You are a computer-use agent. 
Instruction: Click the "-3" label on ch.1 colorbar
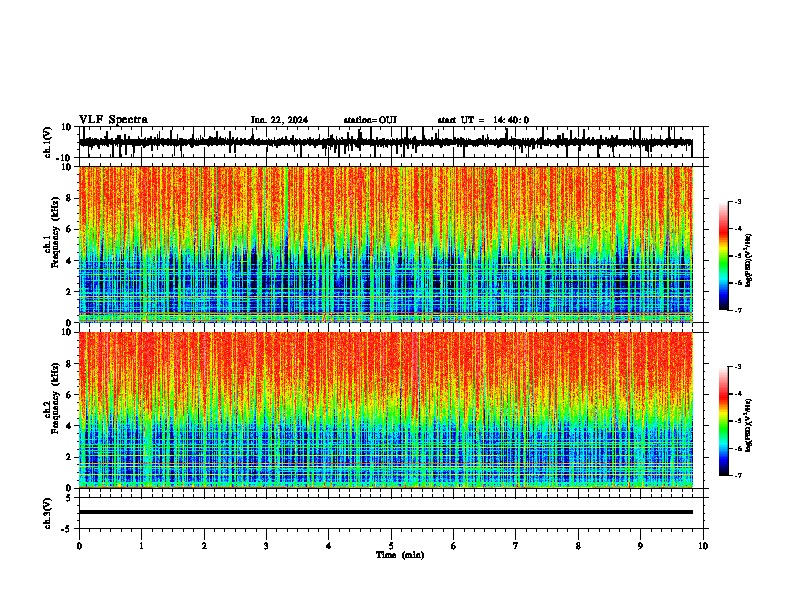coord(737,201)
